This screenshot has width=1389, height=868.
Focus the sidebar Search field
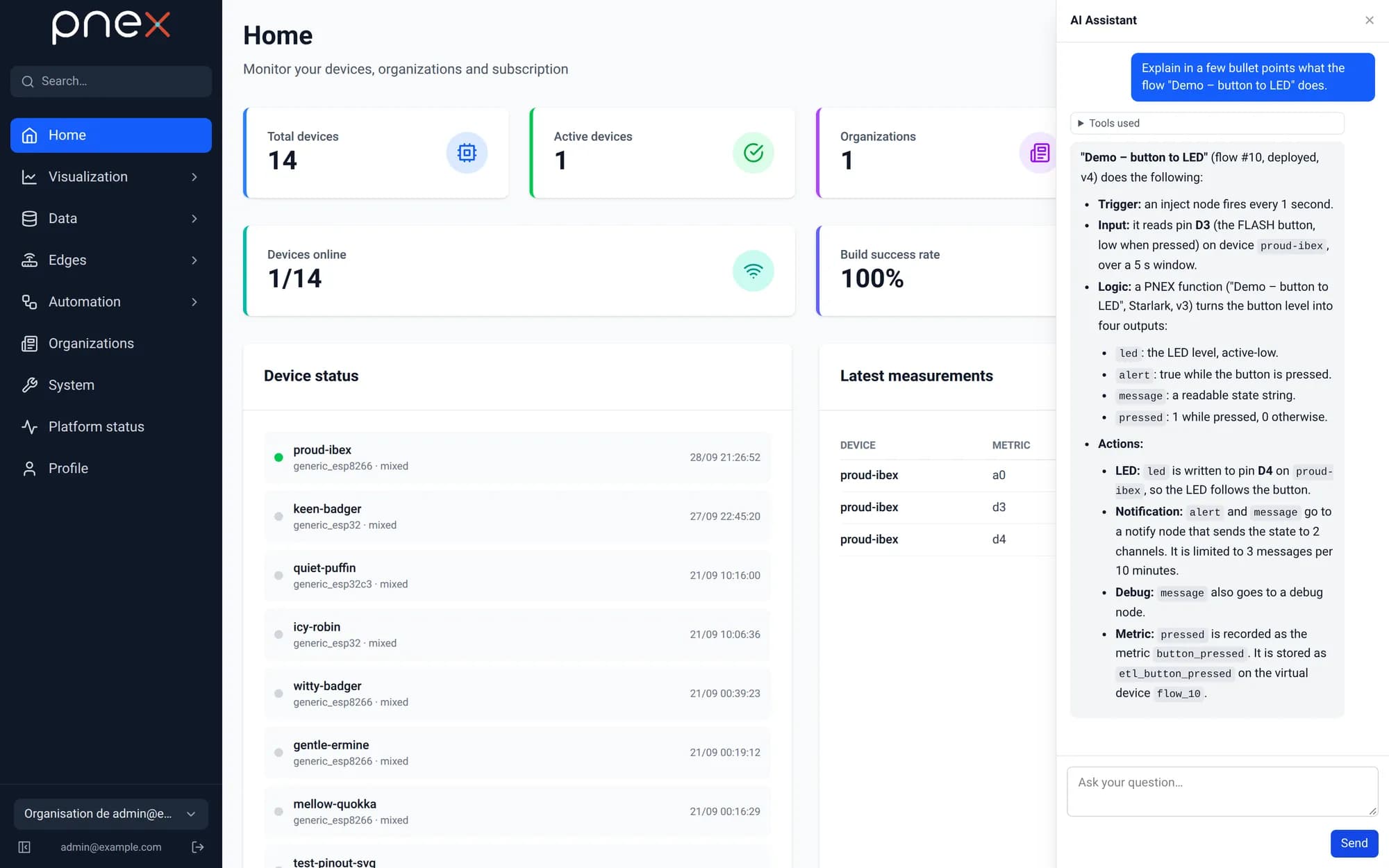click(x=111, y=81)
